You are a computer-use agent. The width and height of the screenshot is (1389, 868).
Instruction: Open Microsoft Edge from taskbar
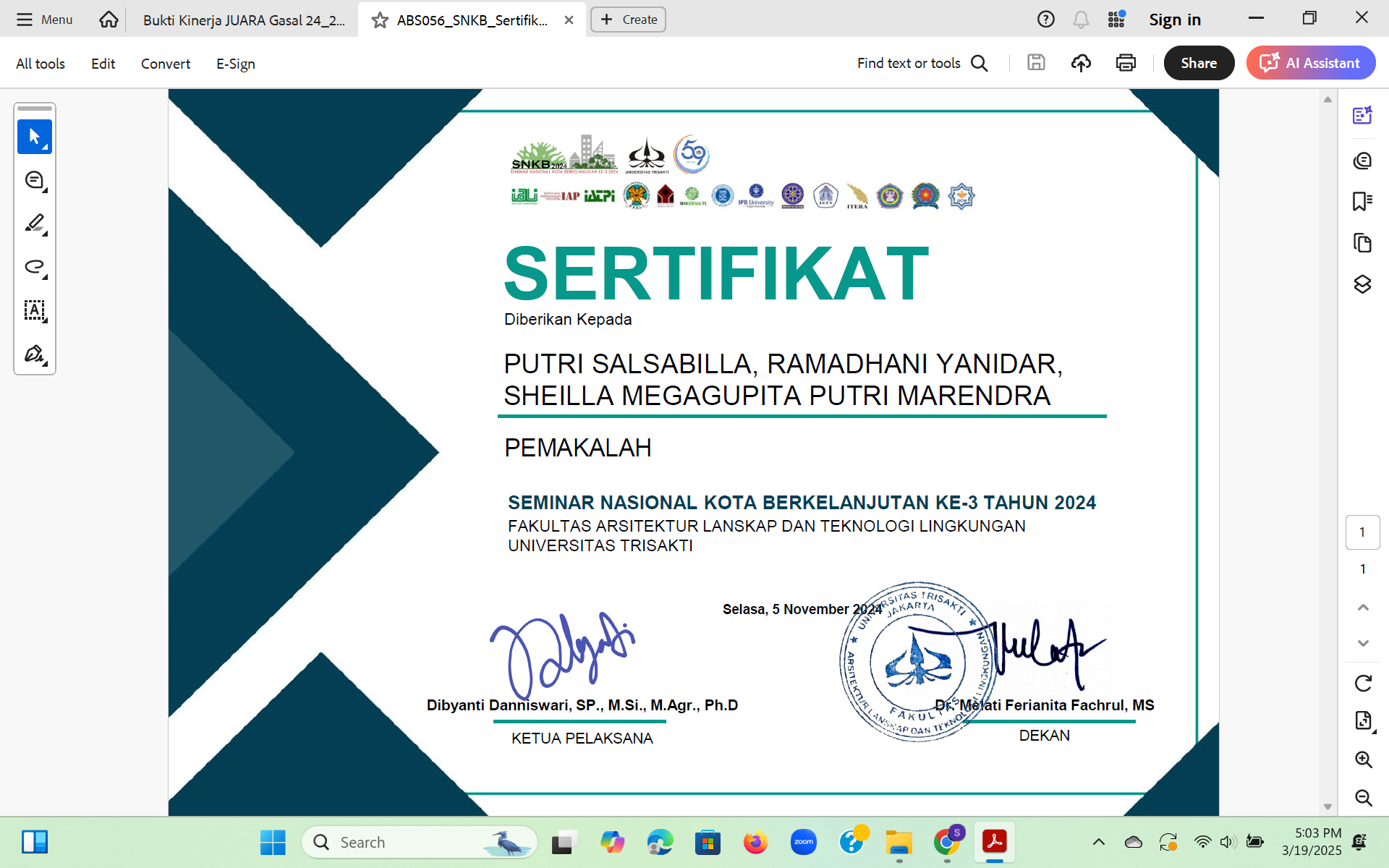[x=660, y=843]
